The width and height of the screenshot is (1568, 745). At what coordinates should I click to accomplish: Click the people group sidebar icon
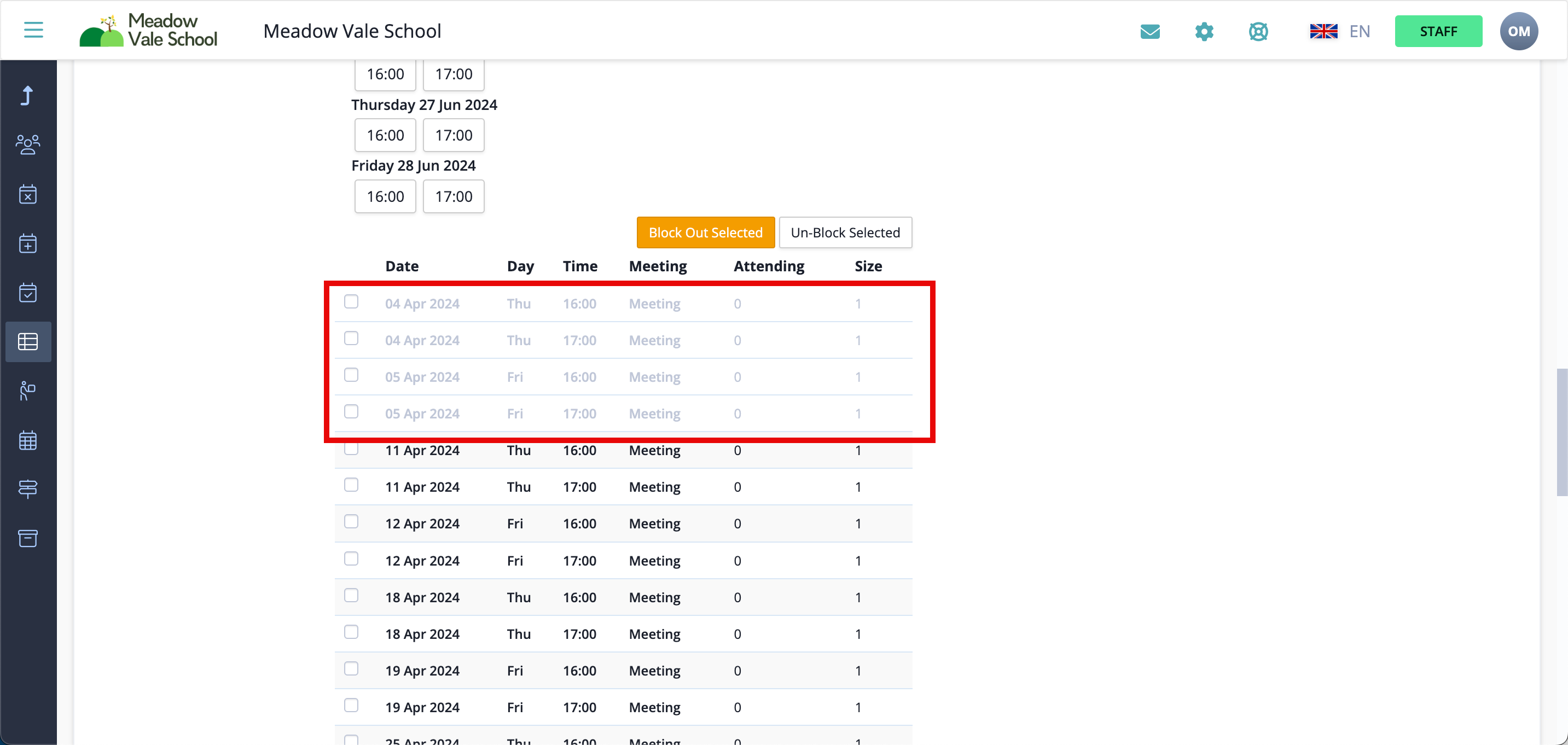(28, 145)
